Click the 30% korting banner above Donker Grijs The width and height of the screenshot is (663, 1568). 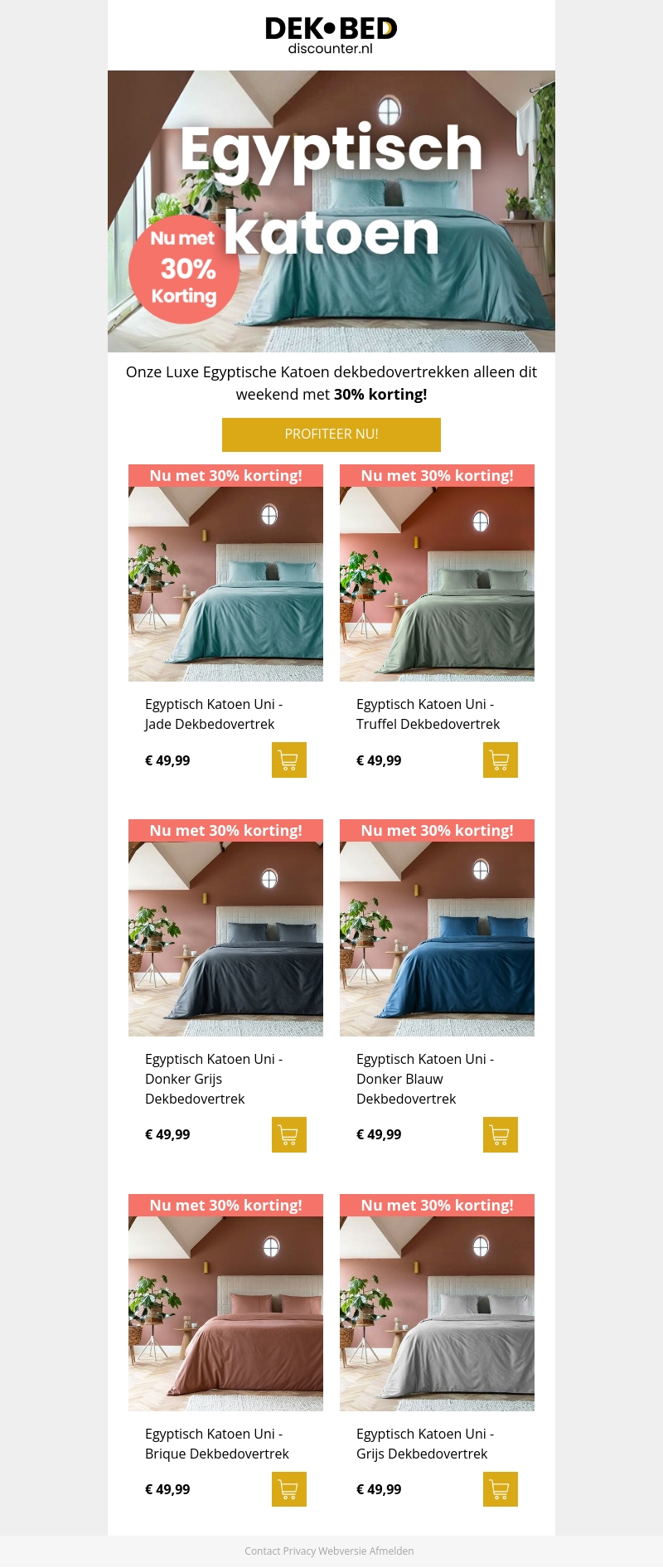(x=225, y=830)
